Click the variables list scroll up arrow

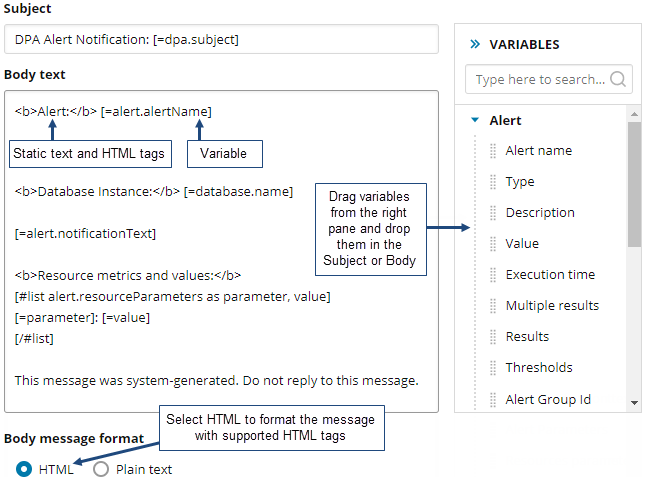pyautogui.click(x=634, y=115)
